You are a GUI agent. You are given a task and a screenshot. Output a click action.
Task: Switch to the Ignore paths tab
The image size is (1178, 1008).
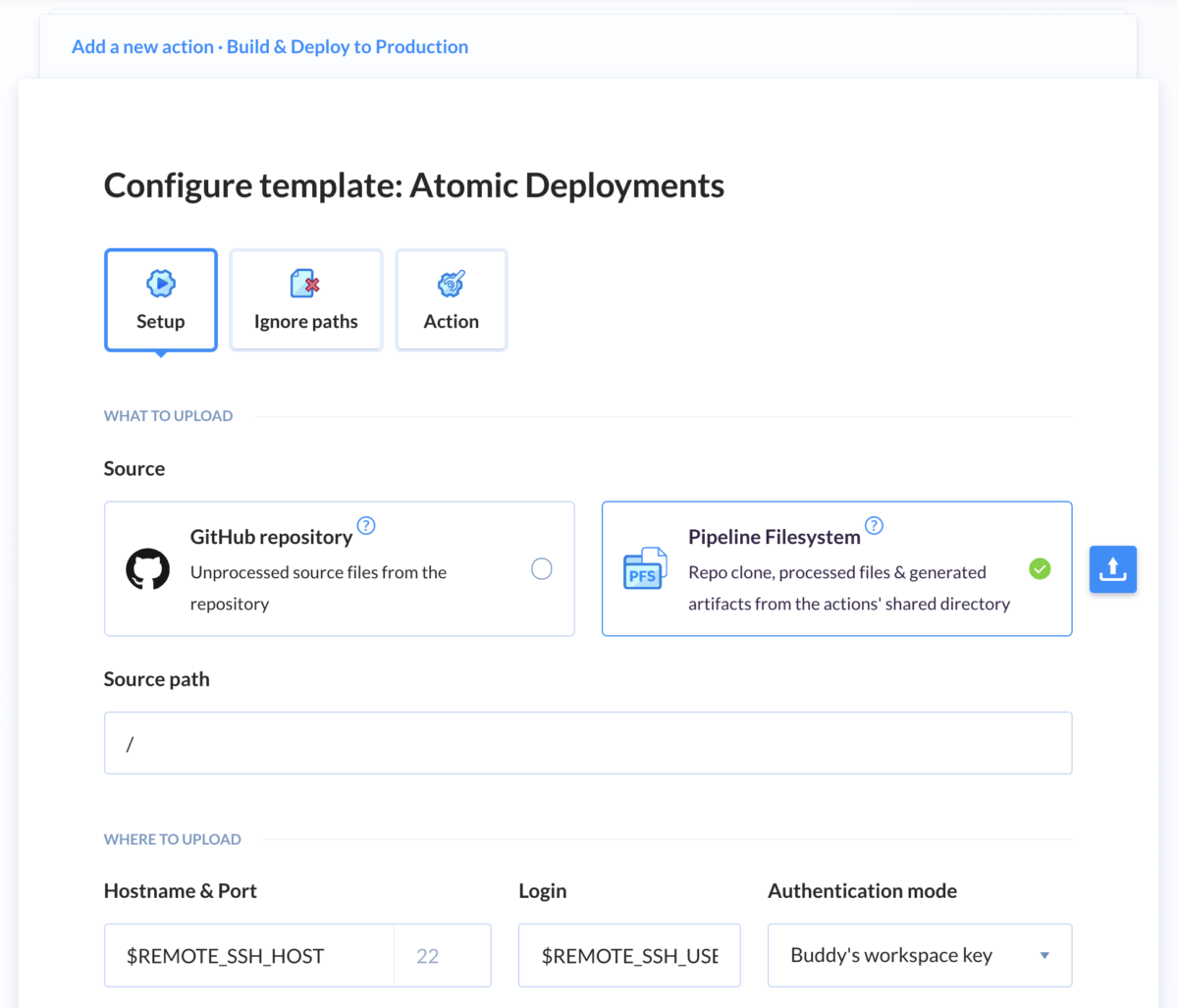point(306,300)
